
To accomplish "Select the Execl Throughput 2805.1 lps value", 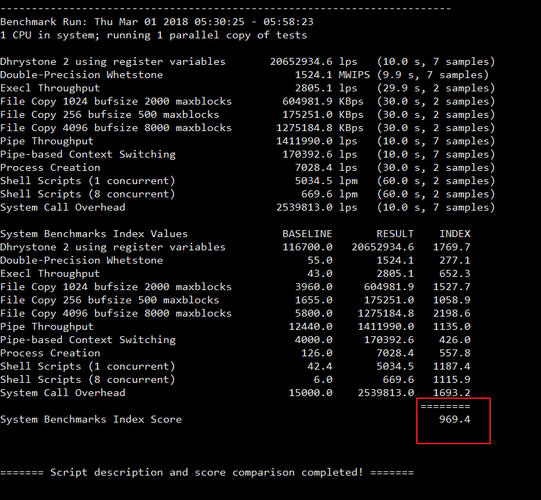I will pyautogui.click(x=326, y=88).
